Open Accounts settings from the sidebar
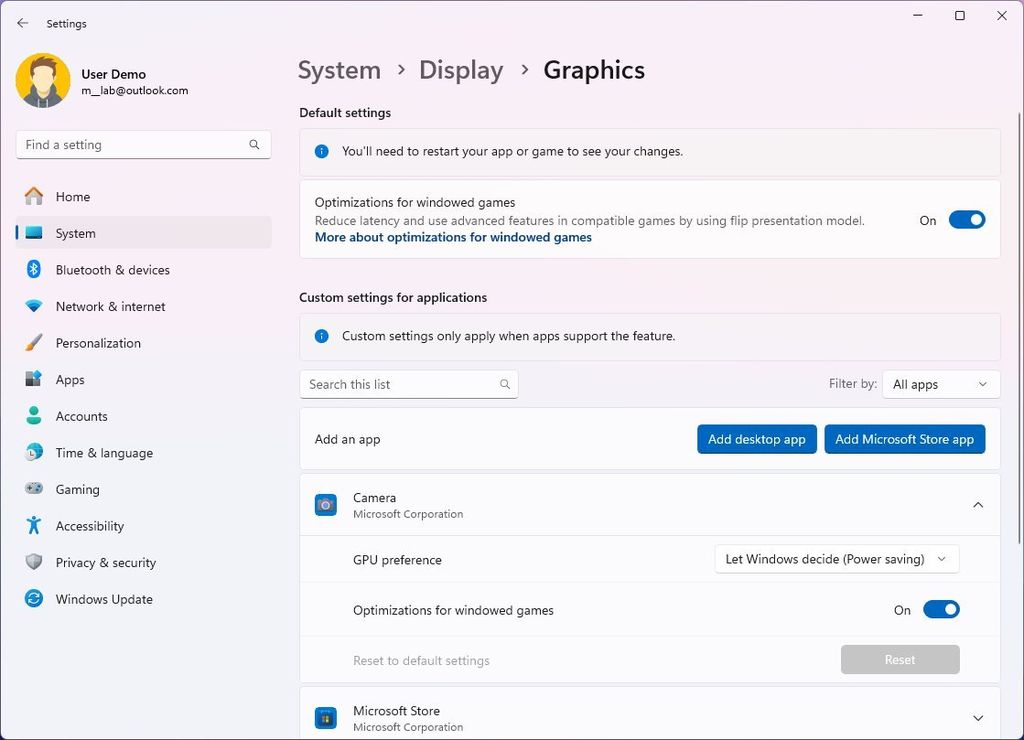Image resolution: width=1024 pixels, height=740 pixels. pos(81,416)
